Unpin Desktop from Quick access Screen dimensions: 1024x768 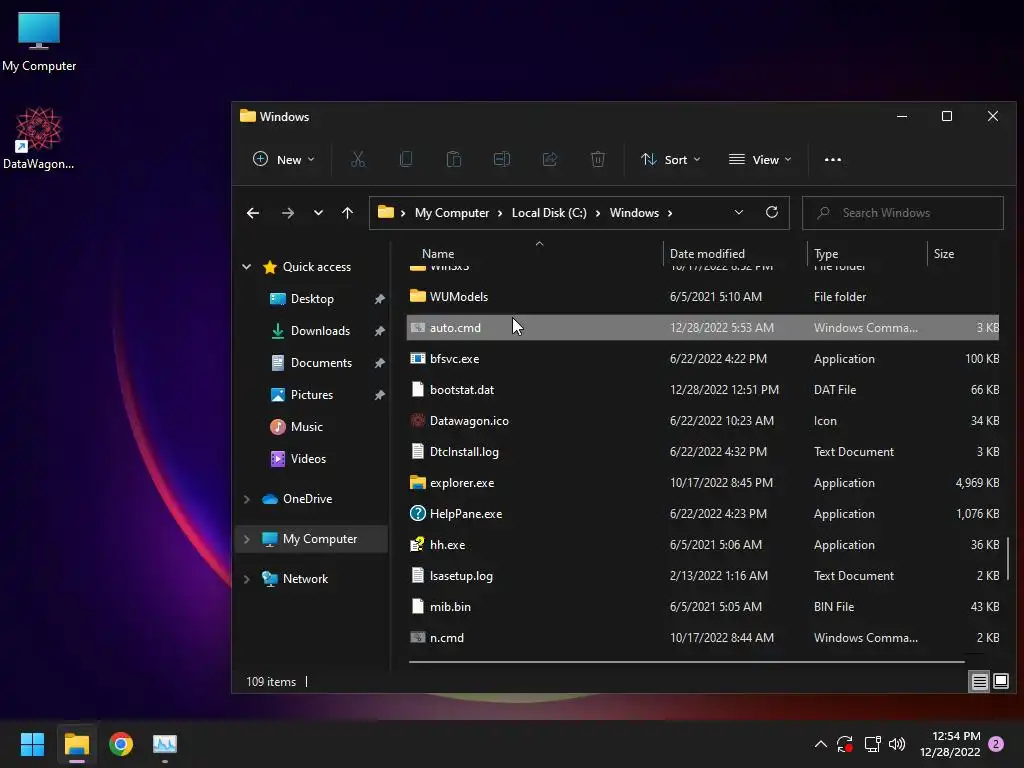click(x=379, y=299)
